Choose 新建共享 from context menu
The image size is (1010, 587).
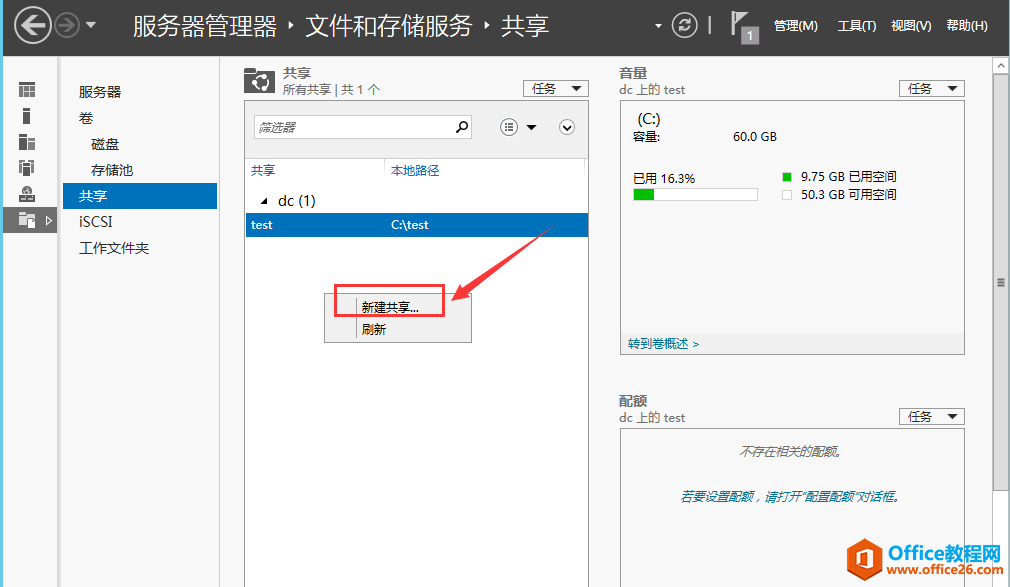[390, 307]
